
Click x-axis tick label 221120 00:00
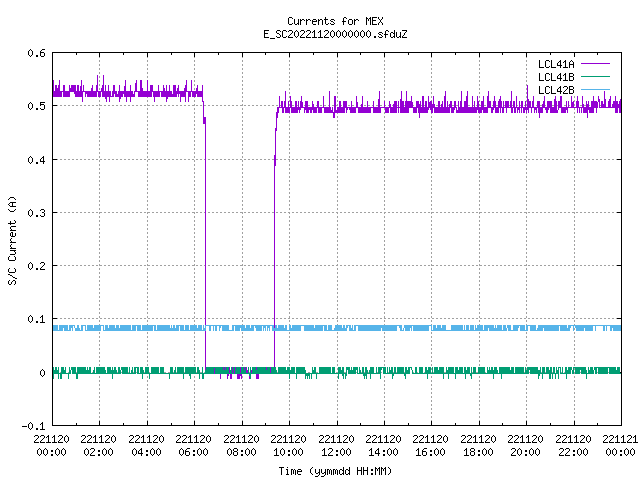(51, 446)
